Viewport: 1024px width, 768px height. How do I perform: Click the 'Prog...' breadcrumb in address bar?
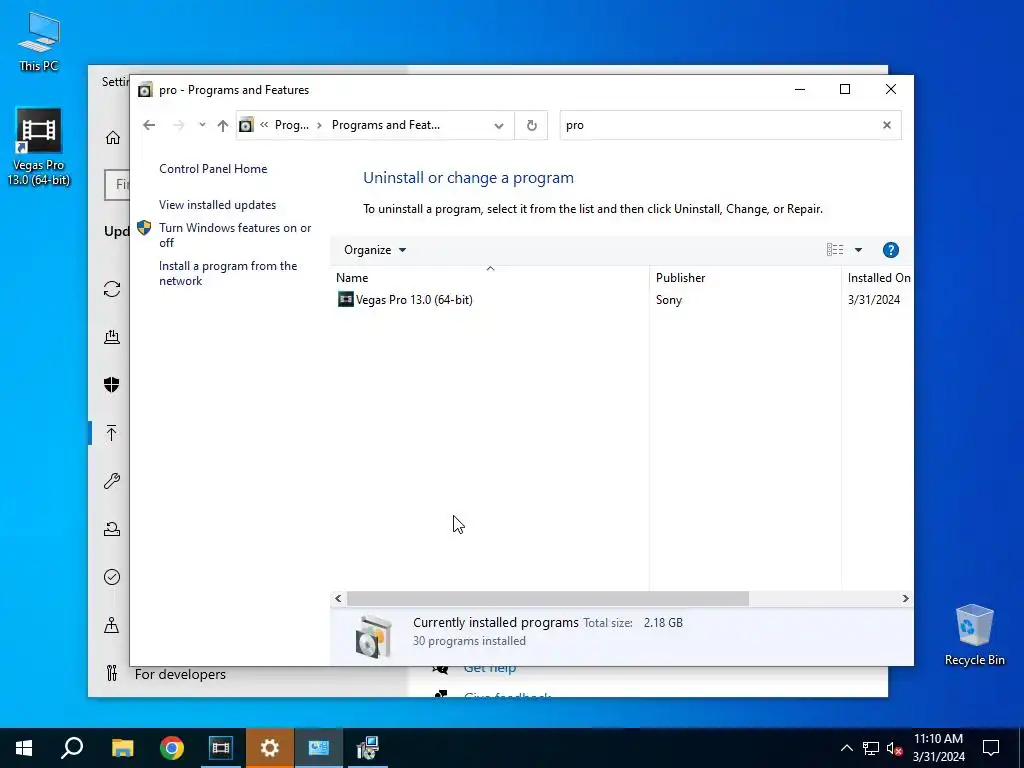(292, 125)
